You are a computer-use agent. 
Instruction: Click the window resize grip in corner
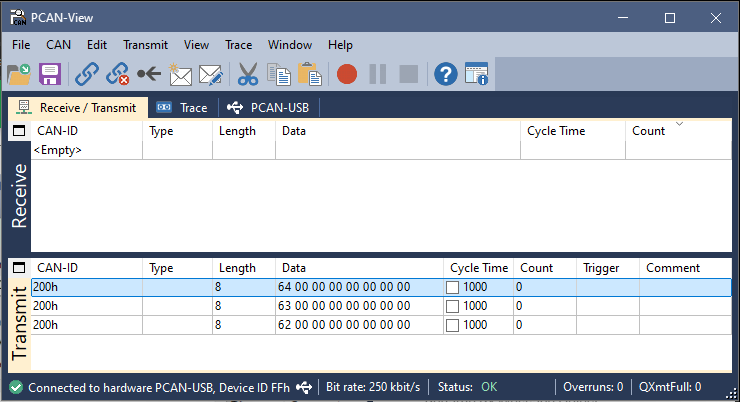[x=732, y=394]
